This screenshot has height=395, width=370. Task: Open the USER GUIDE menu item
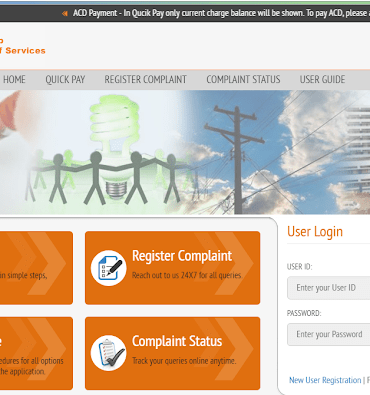tap(322, 79)
